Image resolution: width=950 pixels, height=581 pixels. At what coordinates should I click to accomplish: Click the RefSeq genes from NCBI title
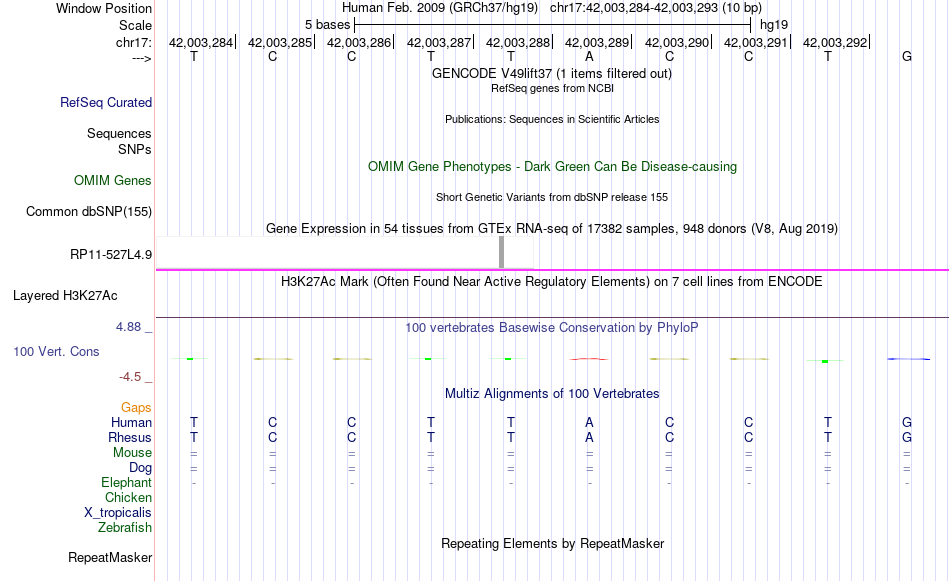pos(553,88)
